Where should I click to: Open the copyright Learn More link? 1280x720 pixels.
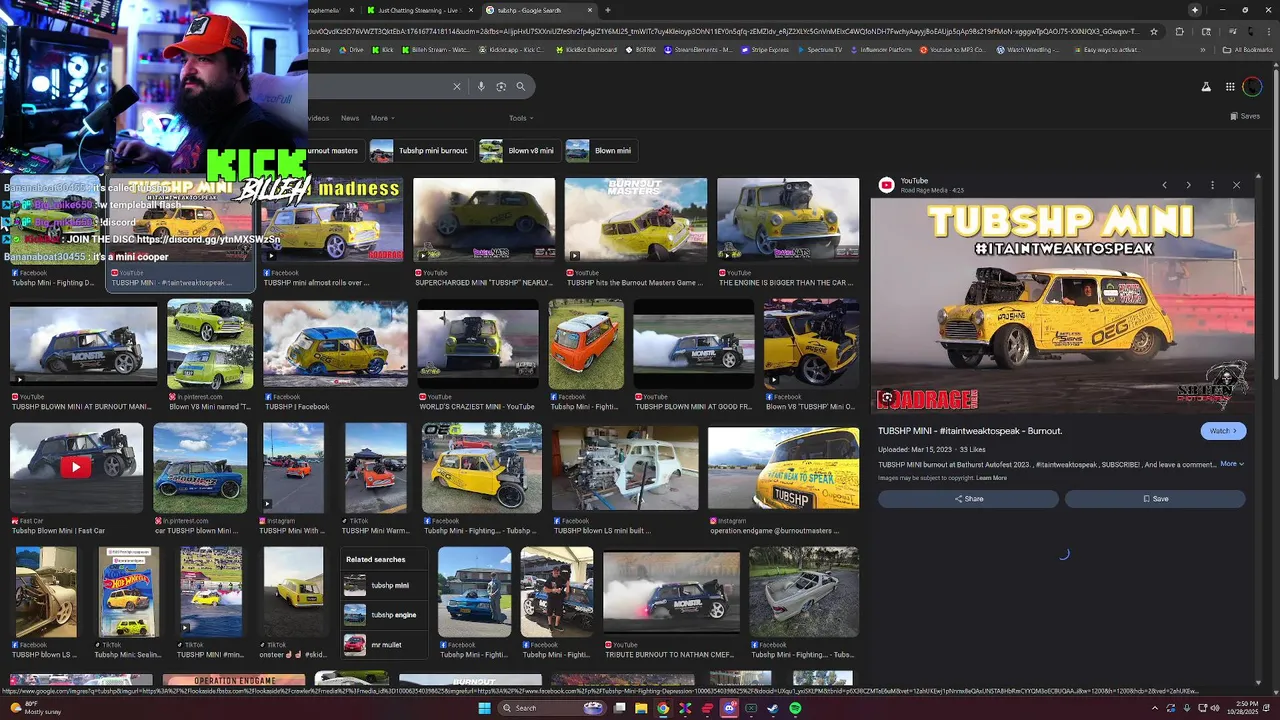click(x=991, y=478)
